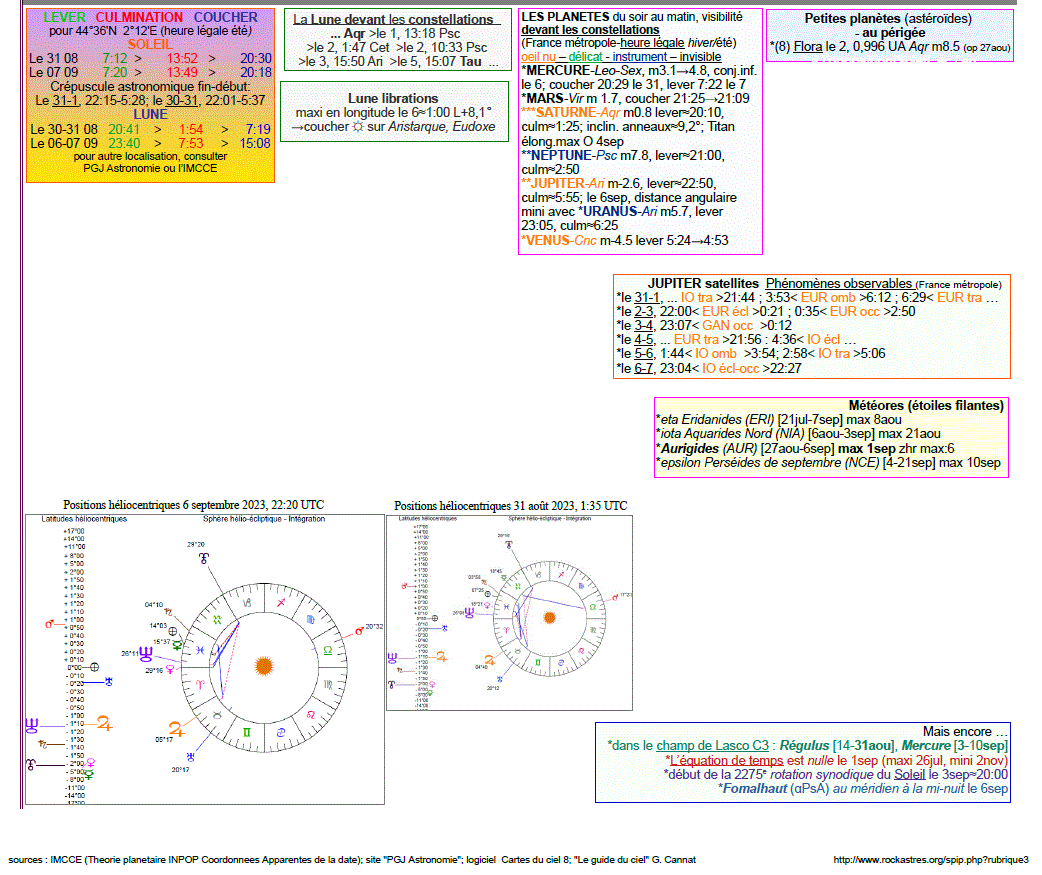Click the 'eta Eridanides (ERI)' meteor entry
The image size is (1042, 875).
717,420
